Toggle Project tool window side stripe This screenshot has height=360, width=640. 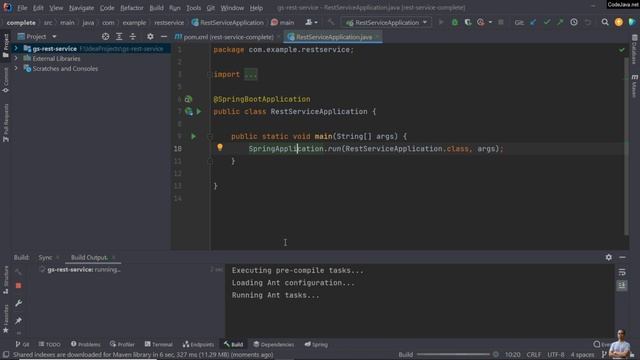(5, 46)
